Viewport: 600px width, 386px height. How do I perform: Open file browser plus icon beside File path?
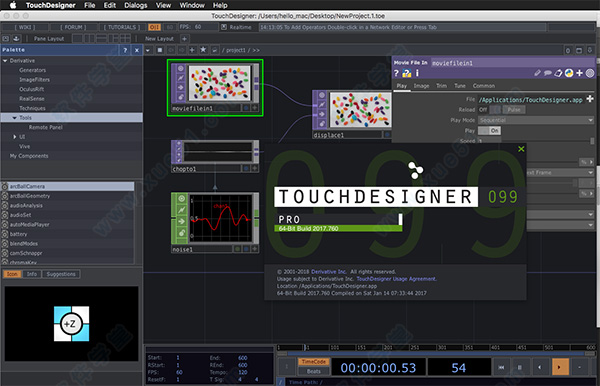point(590,99)
